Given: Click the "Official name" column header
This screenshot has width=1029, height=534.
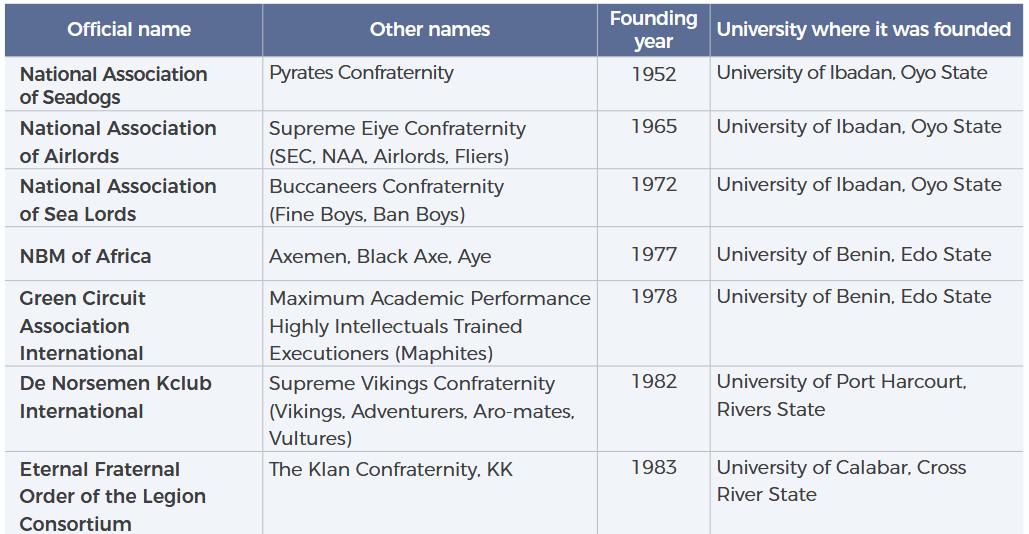Looking at the screenshot, I should (x=129, y=30).
